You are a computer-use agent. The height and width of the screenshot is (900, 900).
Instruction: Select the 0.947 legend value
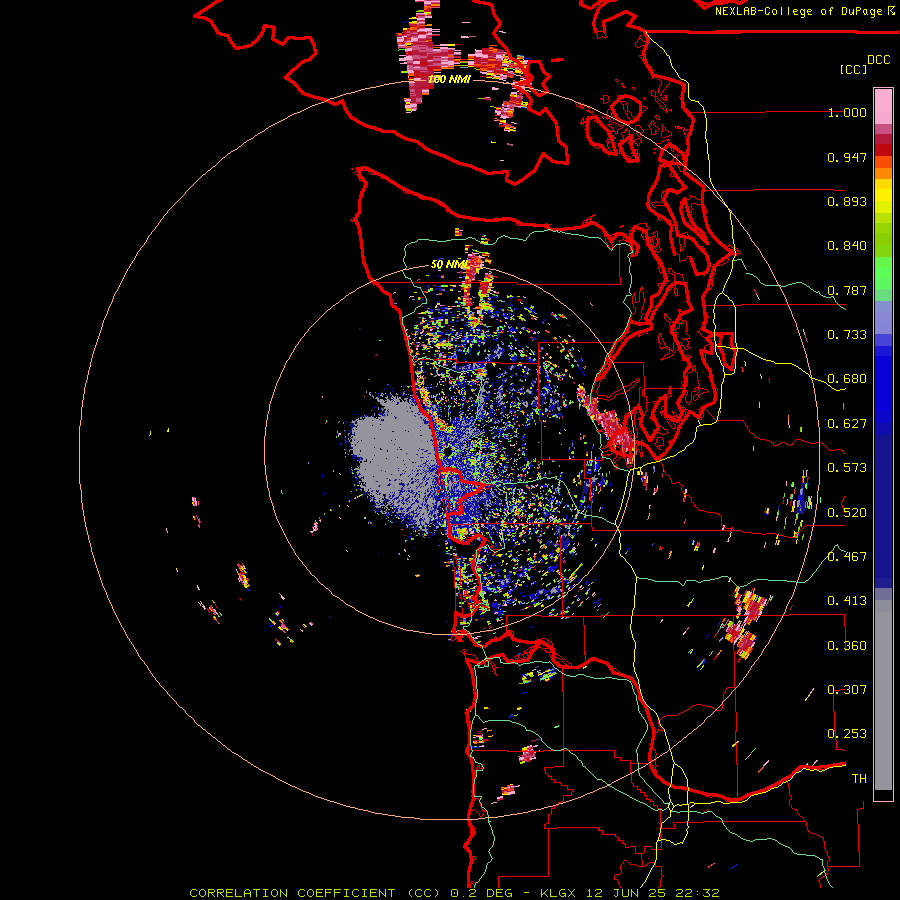(847, 157)
